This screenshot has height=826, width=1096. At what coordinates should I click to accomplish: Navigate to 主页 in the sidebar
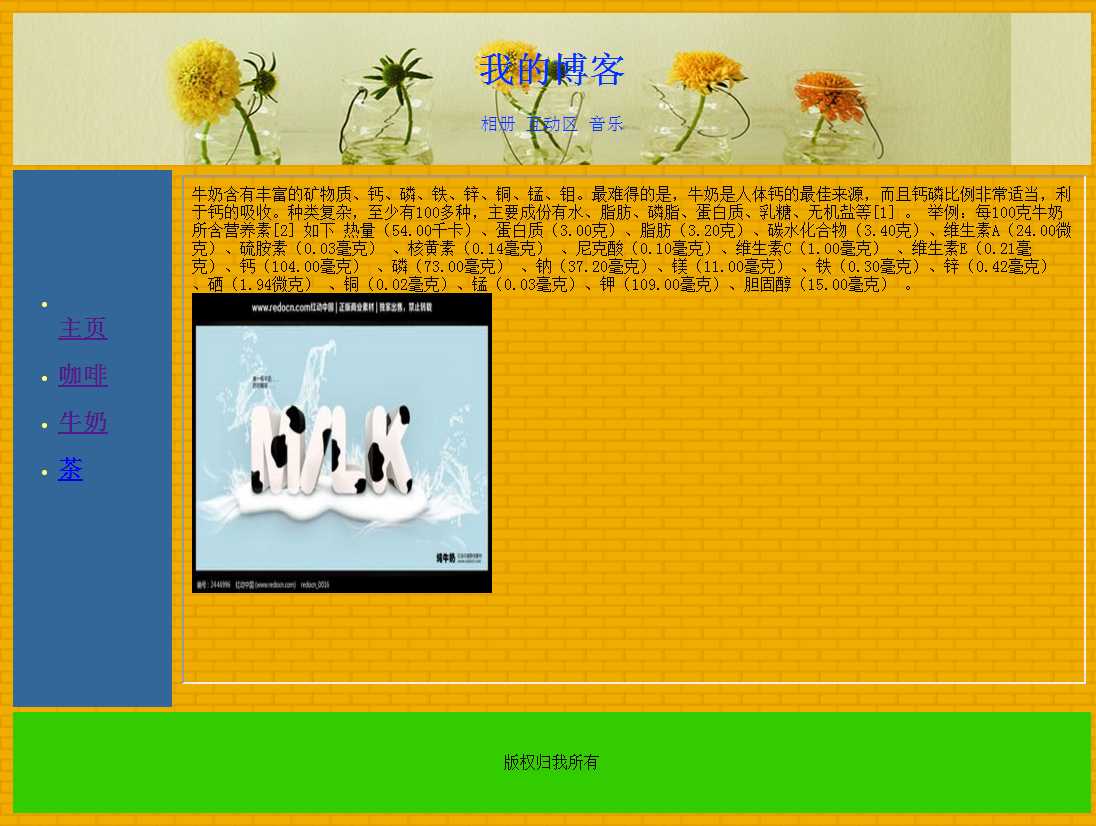tap(83, 328)
